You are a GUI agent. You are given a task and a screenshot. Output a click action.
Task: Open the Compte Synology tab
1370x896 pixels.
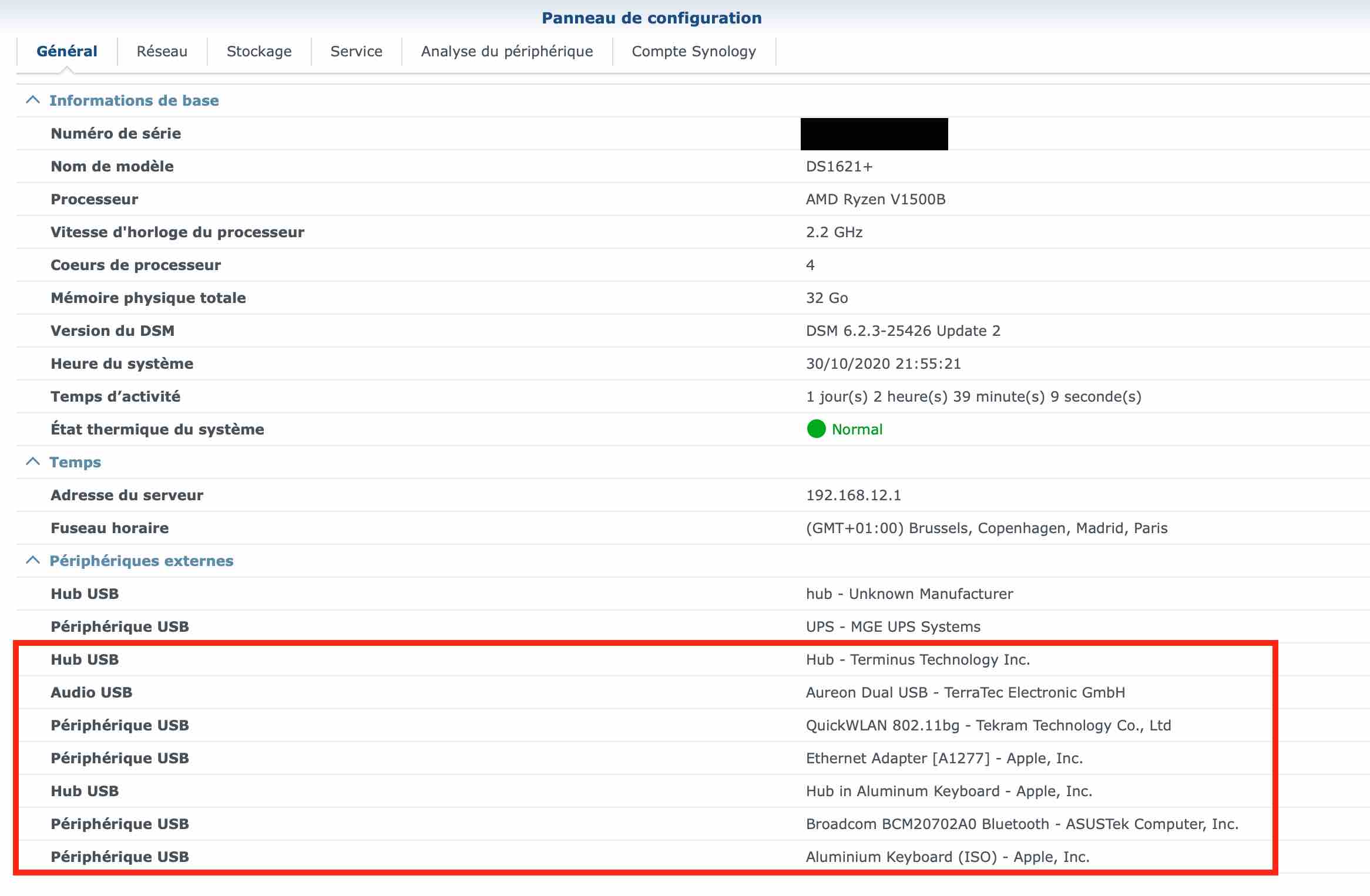click(x=693, y=52)
